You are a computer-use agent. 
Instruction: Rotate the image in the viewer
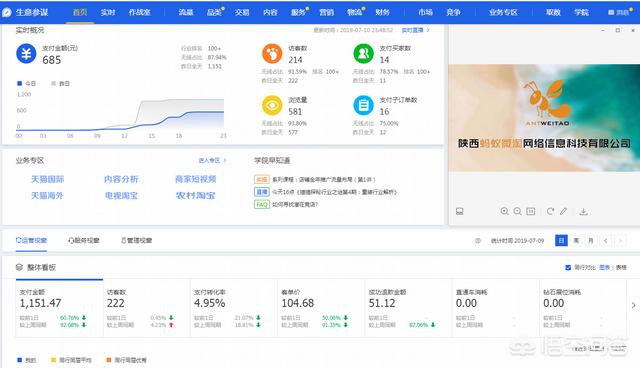pyautogui.click(x=550, y=211)
